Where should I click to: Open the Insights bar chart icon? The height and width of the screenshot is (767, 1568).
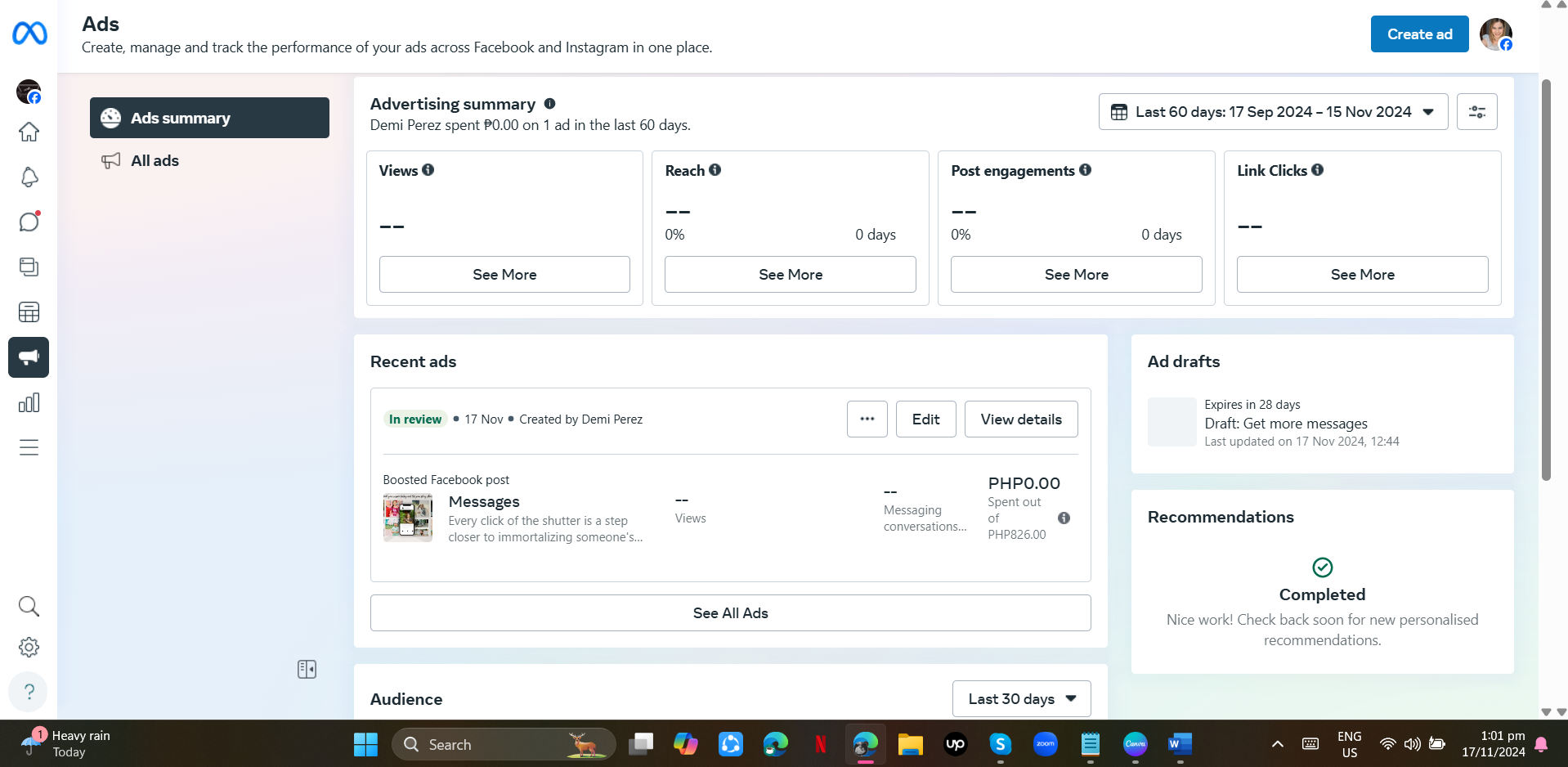(29, 402)
